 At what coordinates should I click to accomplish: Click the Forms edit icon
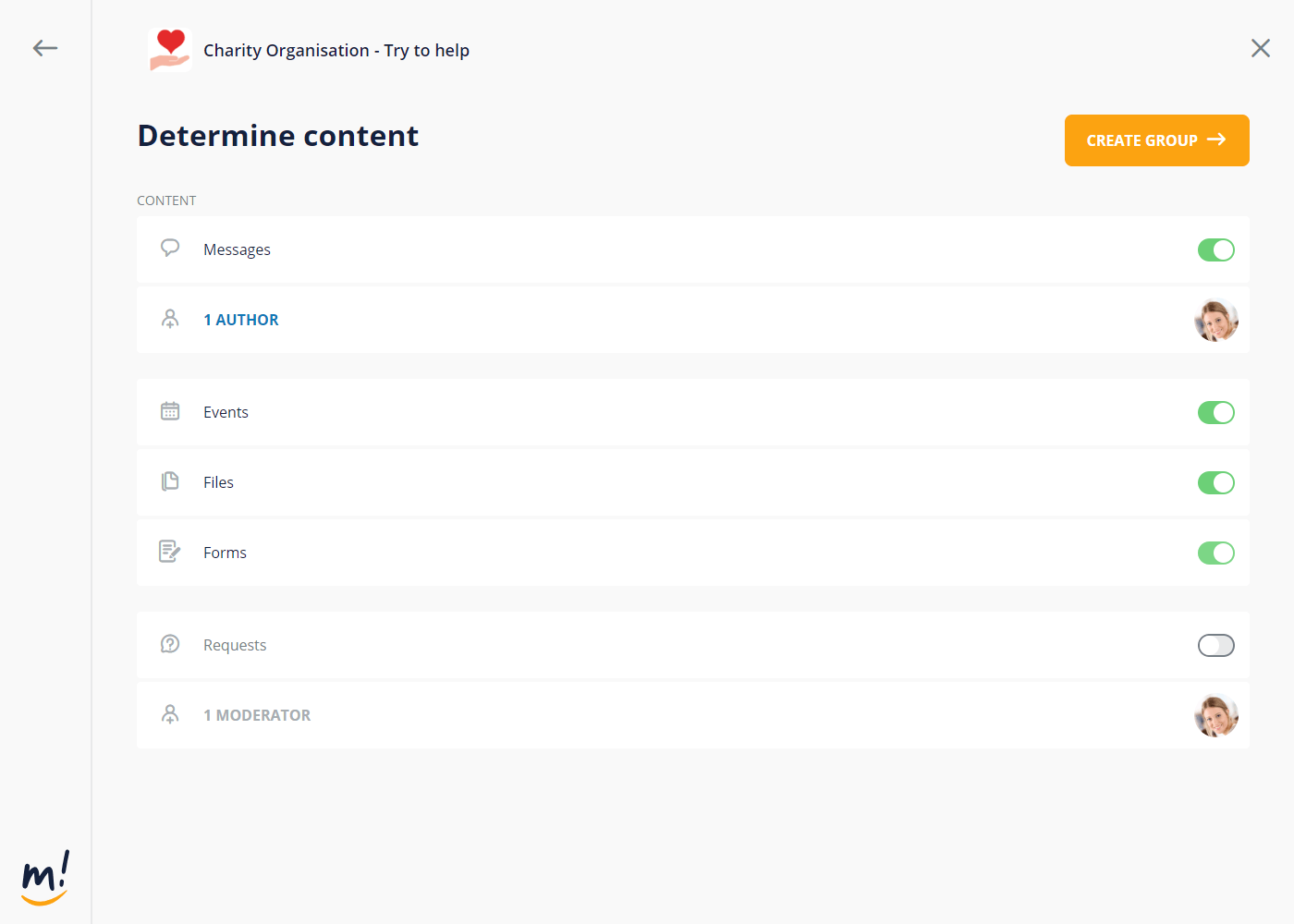point(170,552)
